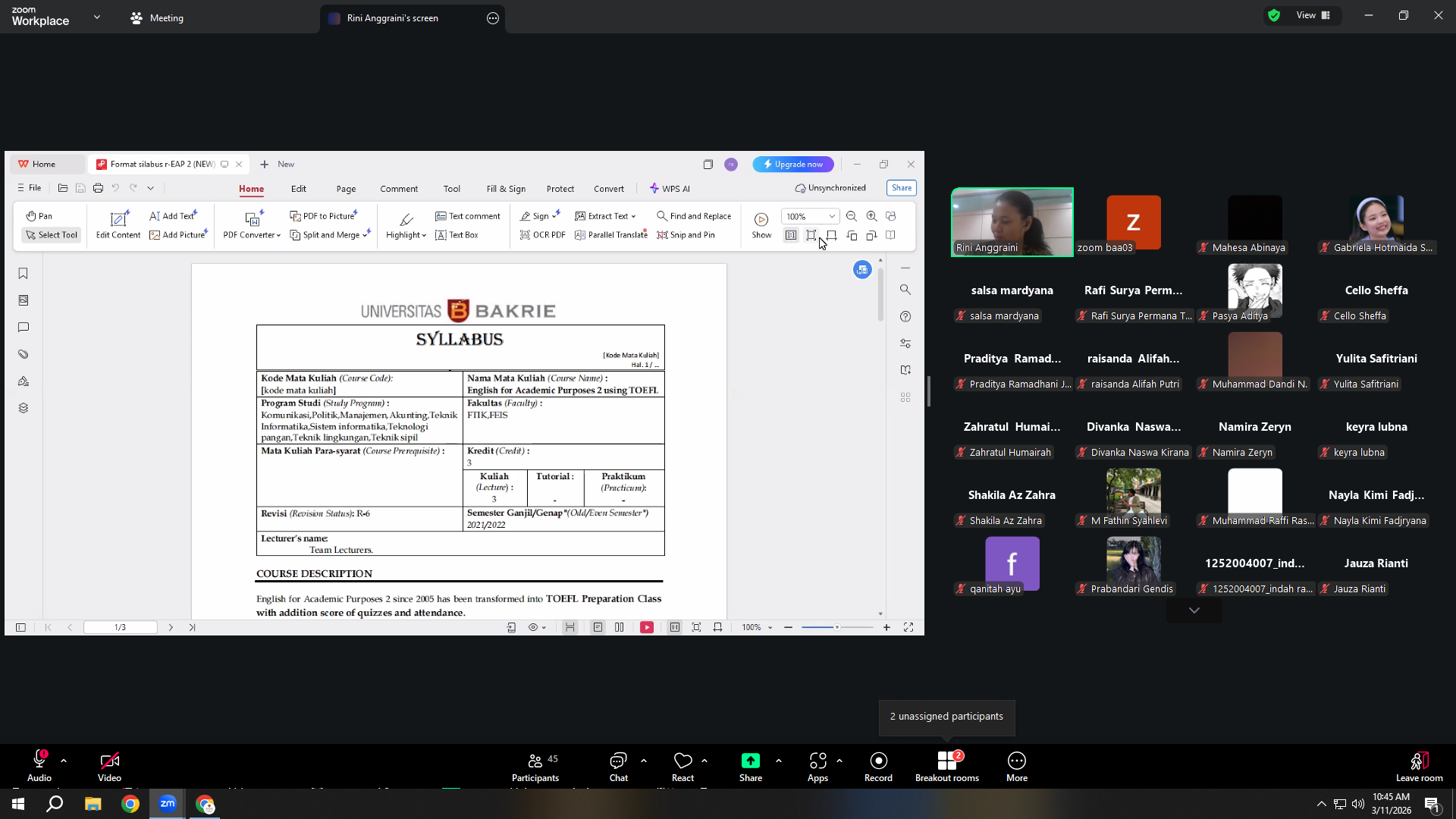Screen dimensions: 1456x819
Task: Click Text comment in the WPS toolbar
Action: 468,216
